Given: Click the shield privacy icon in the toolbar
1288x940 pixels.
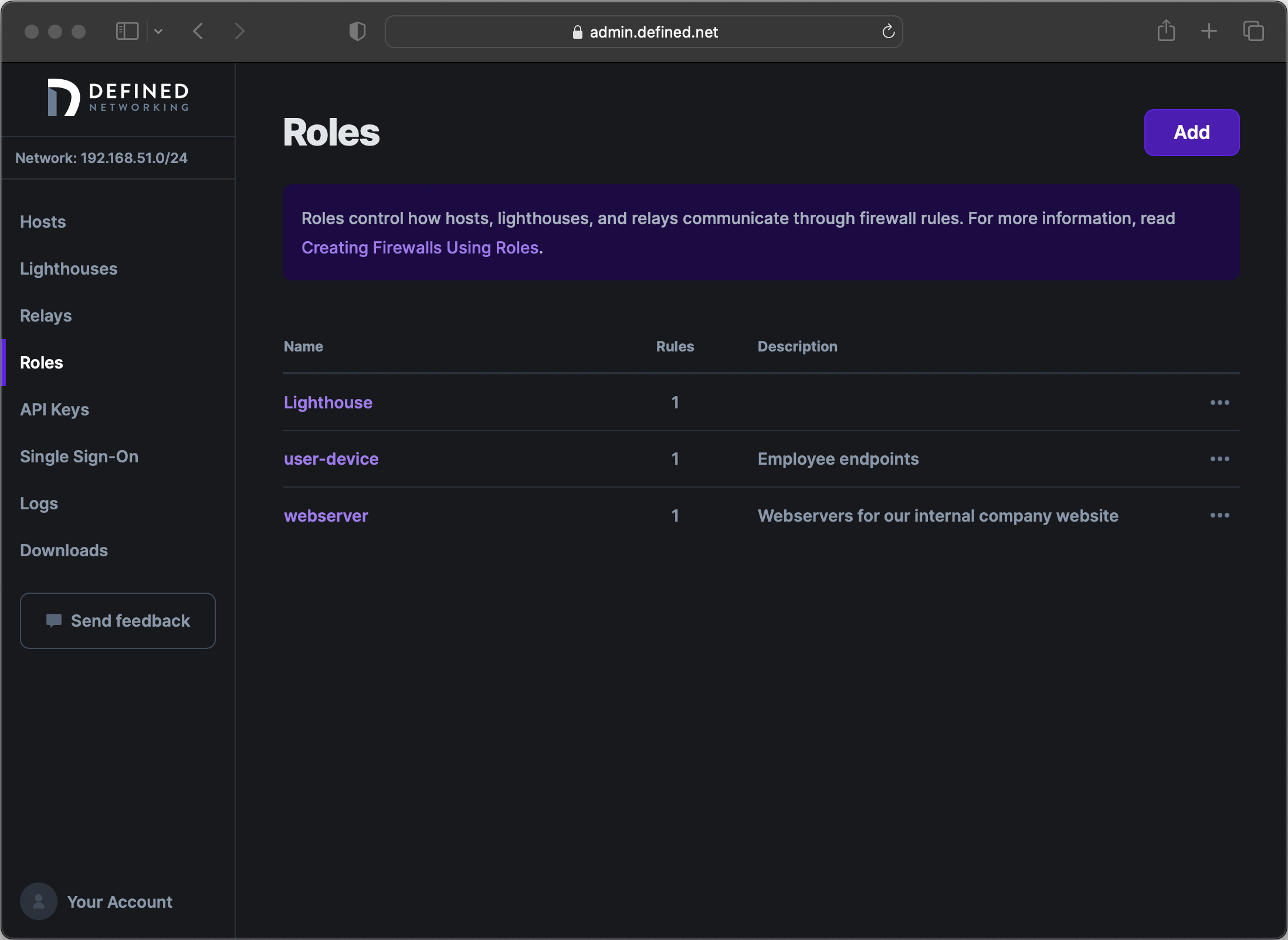Looking at the screenshot, I should point(356,32).
